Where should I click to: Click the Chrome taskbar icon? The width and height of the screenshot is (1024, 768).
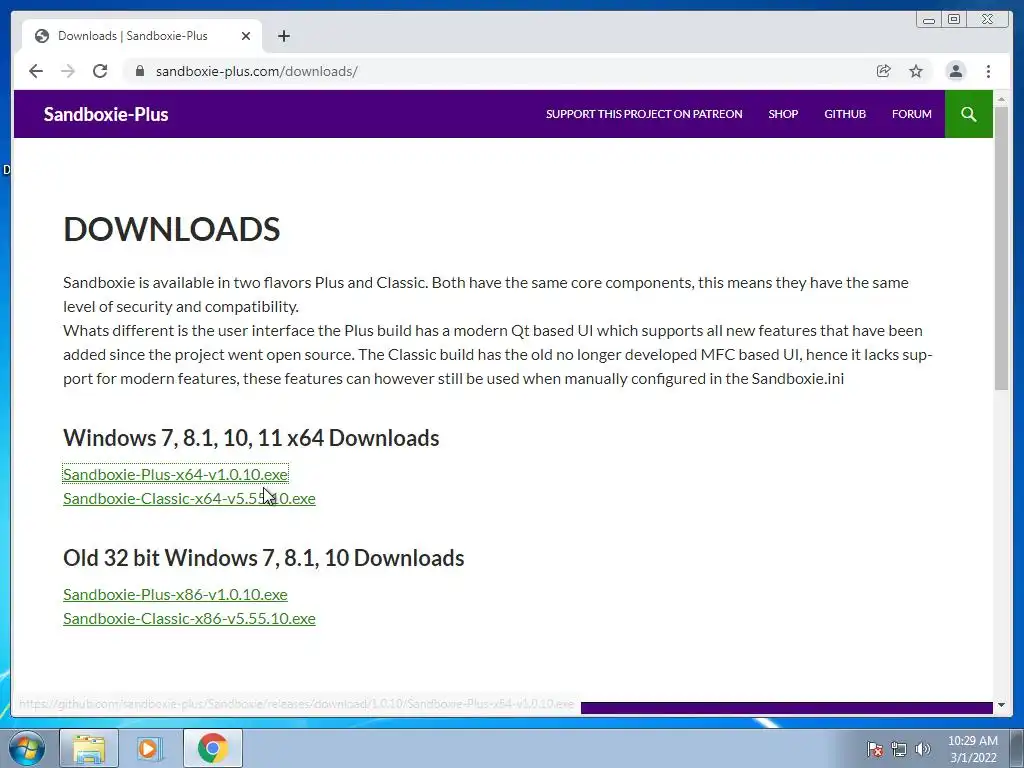point(212,748)
